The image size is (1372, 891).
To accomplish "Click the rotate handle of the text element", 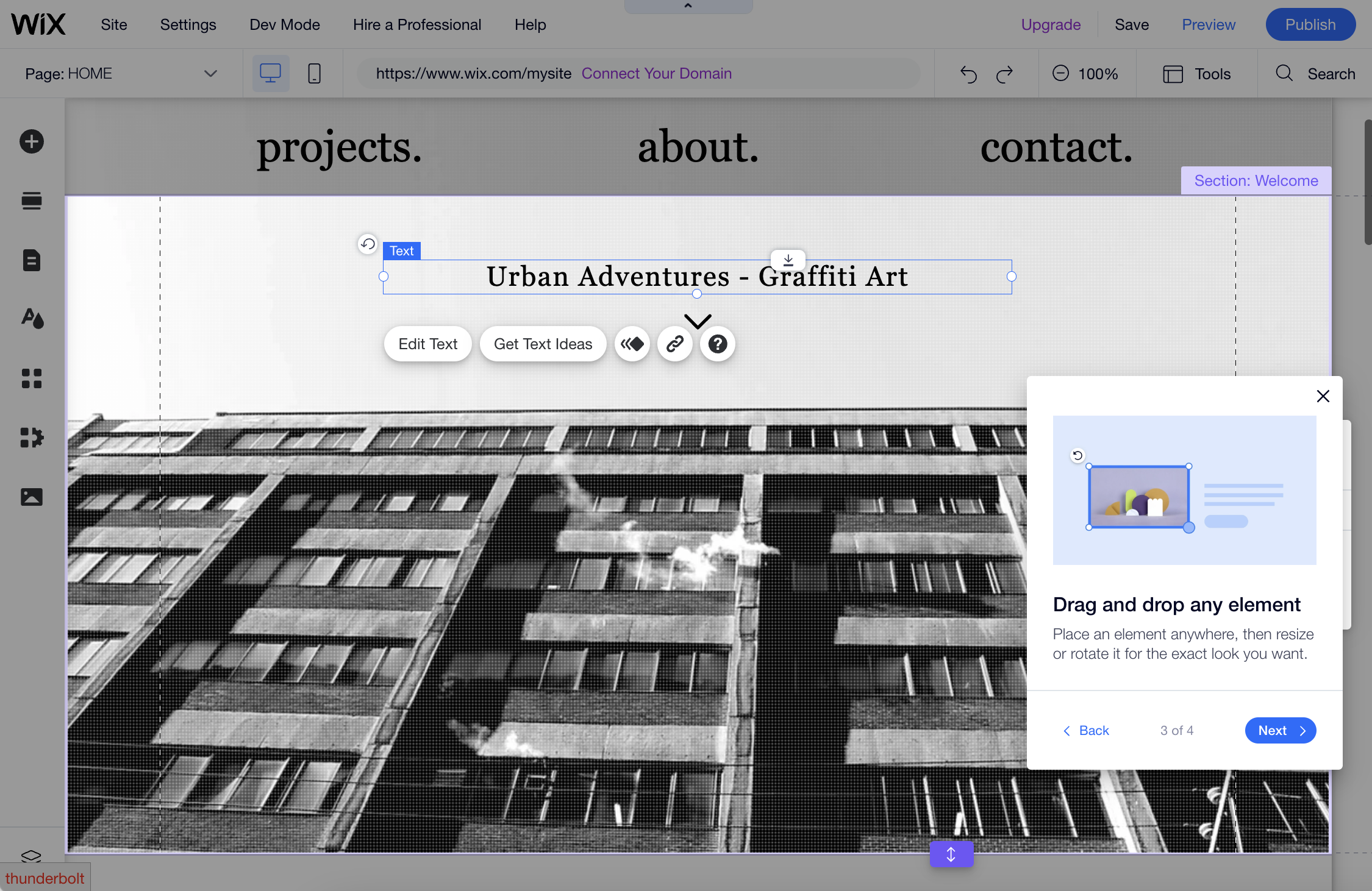I will [x=368, y=244].
